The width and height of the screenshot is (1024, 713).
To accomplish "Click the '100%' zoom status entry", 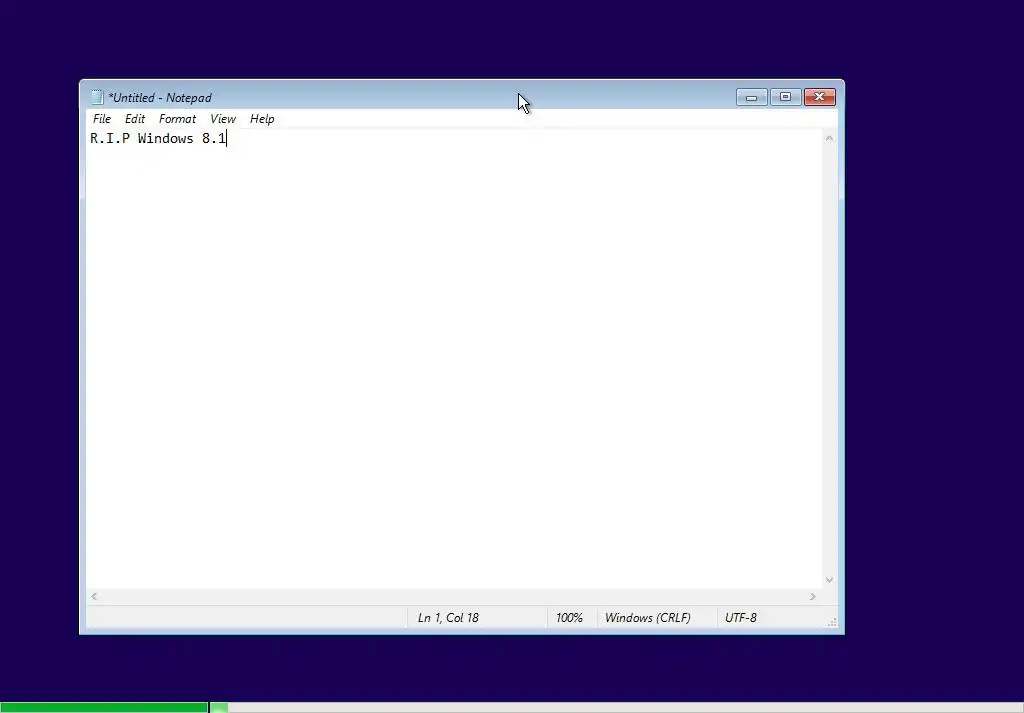I will coord(569,618).
